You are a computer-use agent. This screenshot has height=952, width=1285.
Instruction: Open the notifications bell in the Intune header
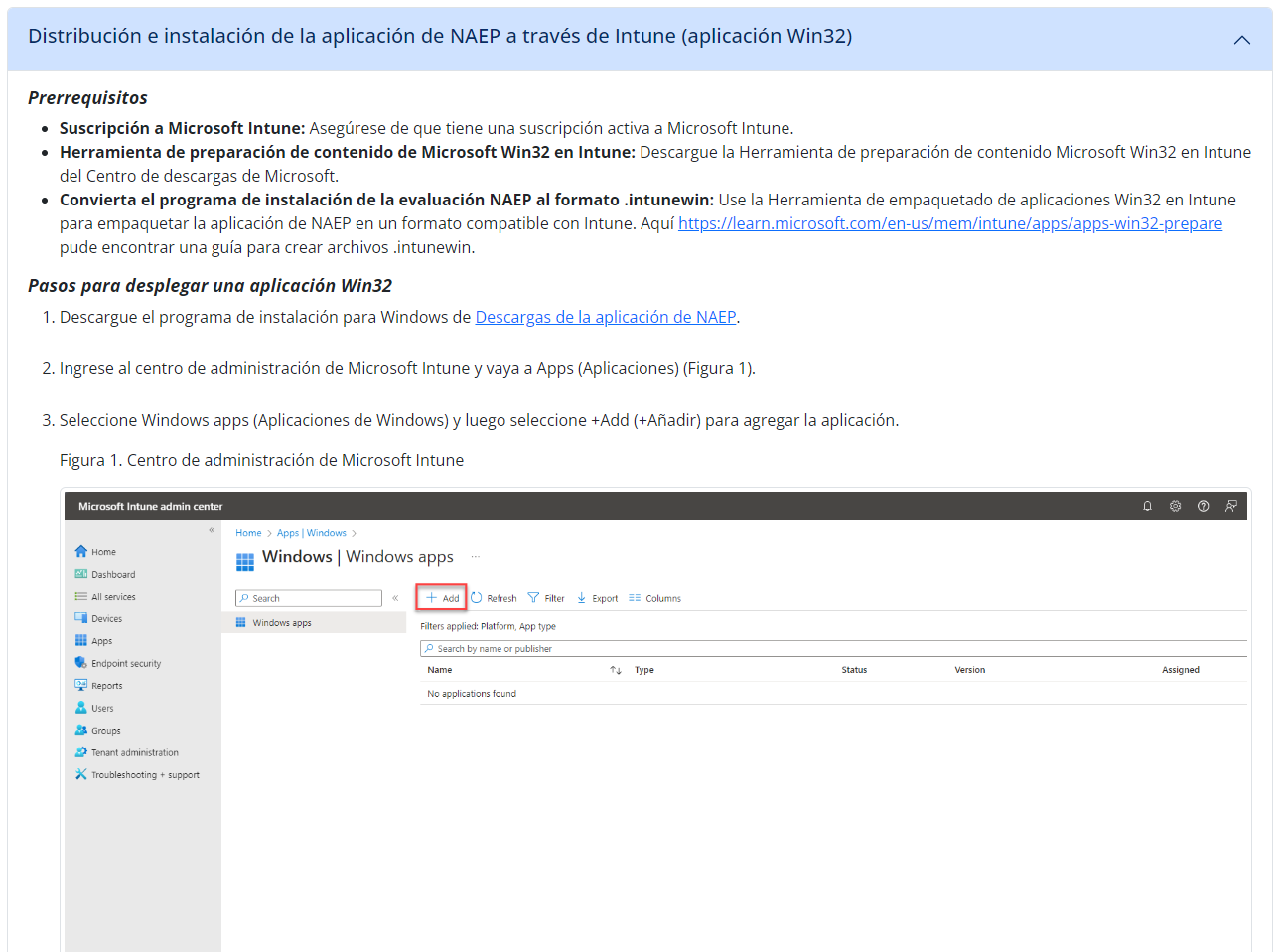(x=1147, y=506)
